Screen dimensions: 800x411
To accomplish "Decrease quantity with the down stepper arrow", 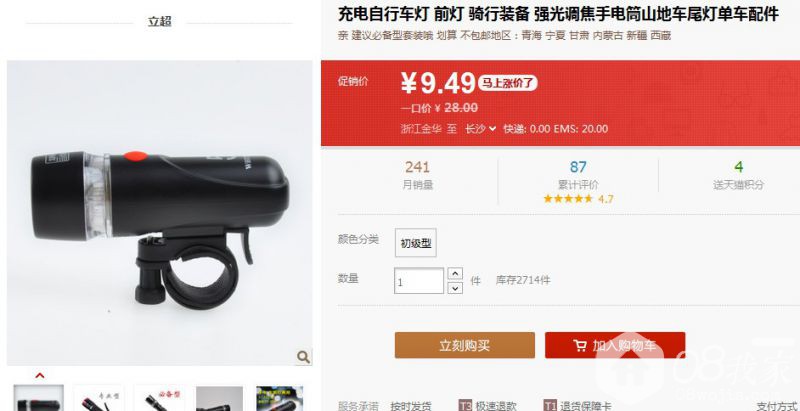I will 455,288.
